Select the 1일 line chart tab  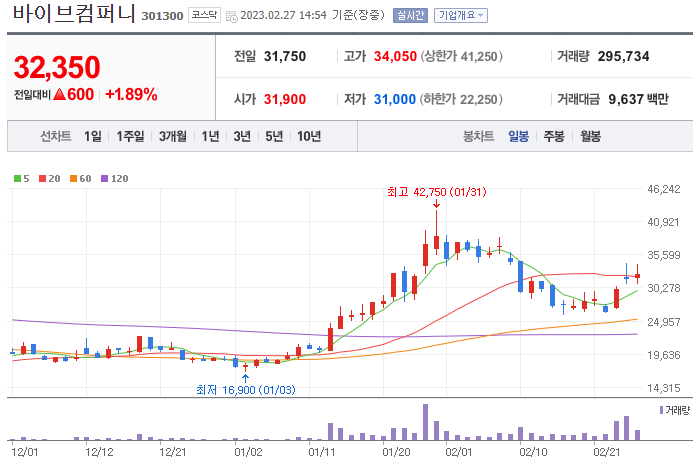point(93,136)
